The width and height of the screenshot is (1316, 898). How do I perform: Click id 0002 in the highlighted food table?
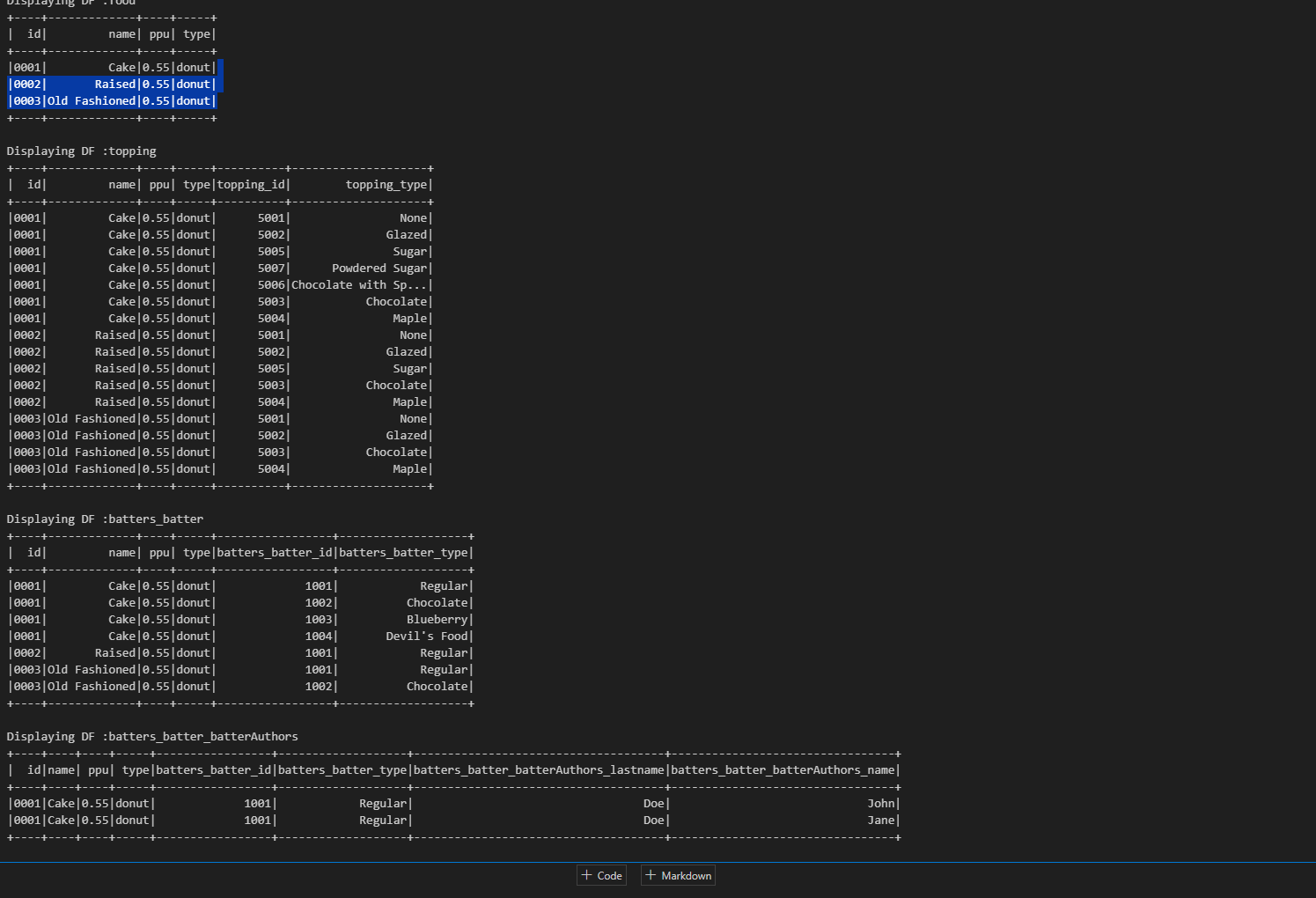[x=27, y=85]
